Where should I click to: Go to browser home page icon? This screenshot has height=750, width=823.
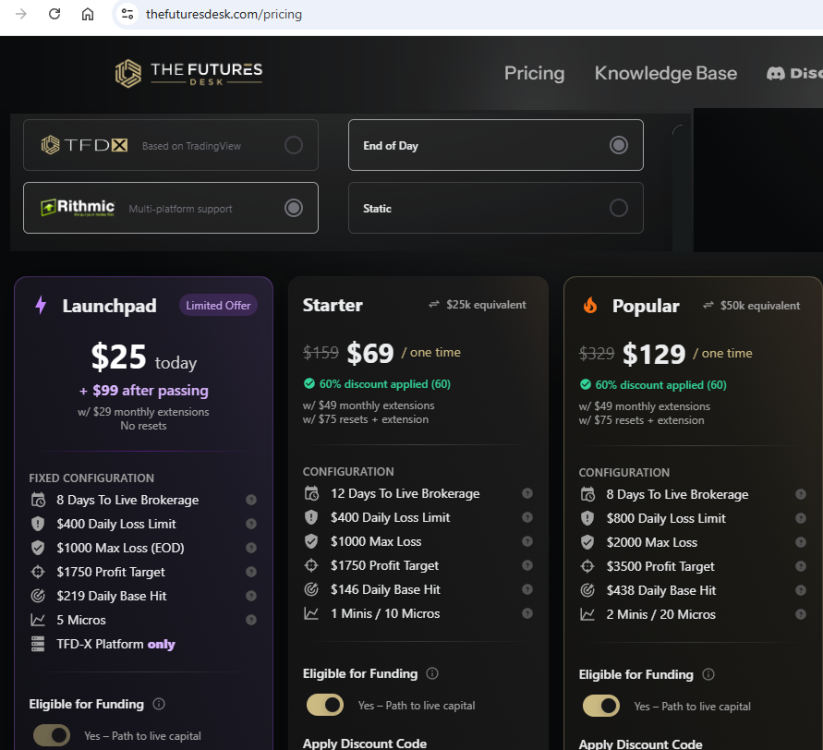pyautogui.click(x=88, y=14)
